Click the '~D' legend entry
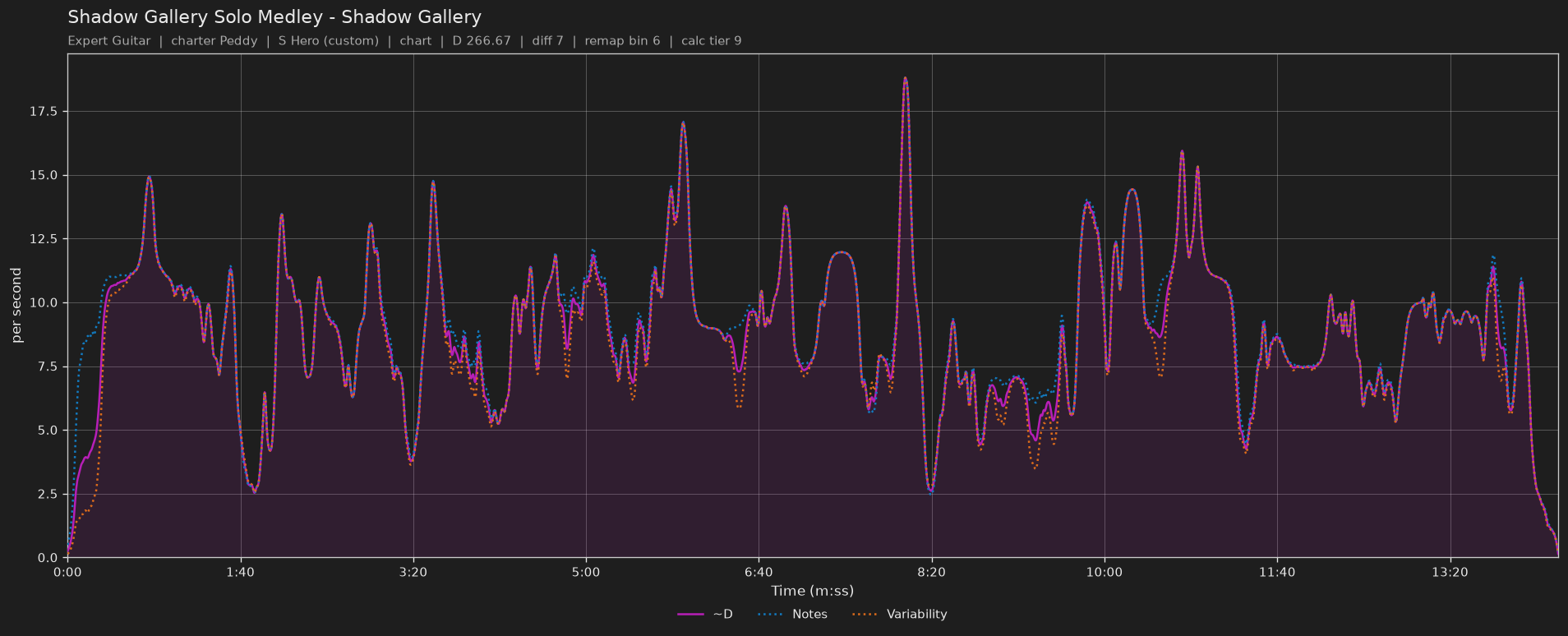Viewport: 1568px width, 636px height. pos(705,615)
